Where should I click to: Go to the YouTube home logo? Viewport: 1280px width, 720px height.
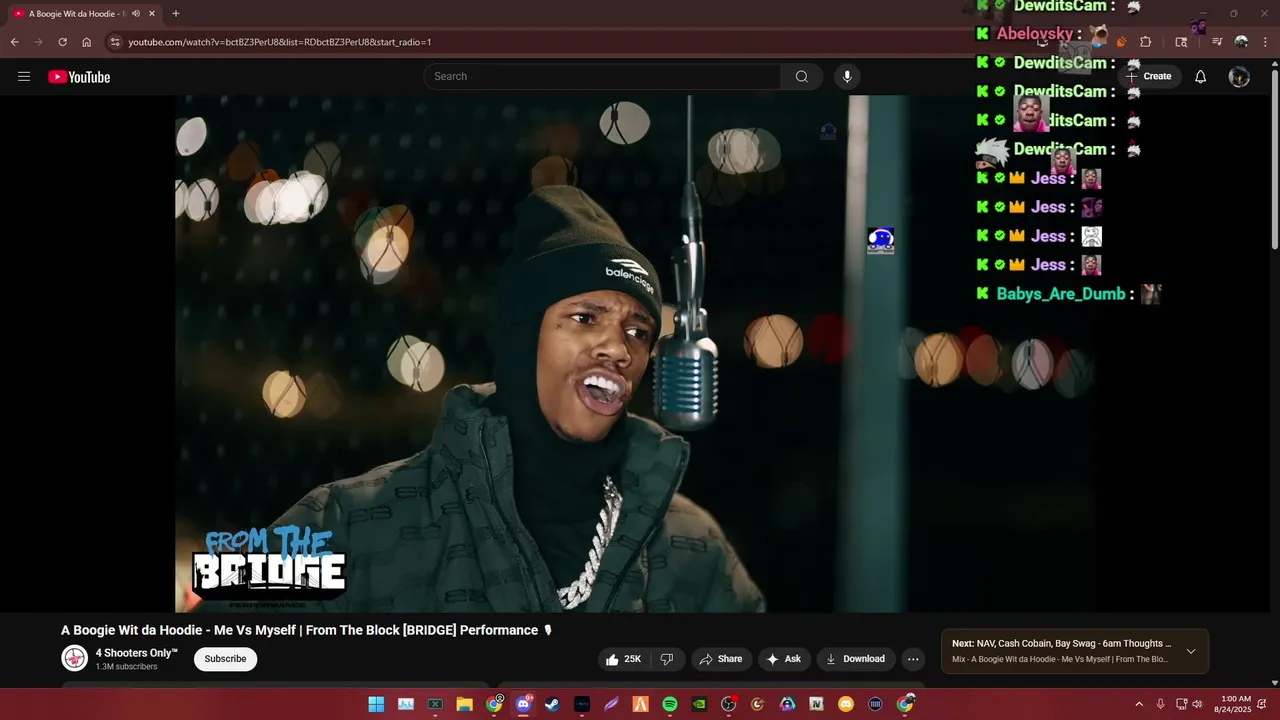(x=79, y=77)
